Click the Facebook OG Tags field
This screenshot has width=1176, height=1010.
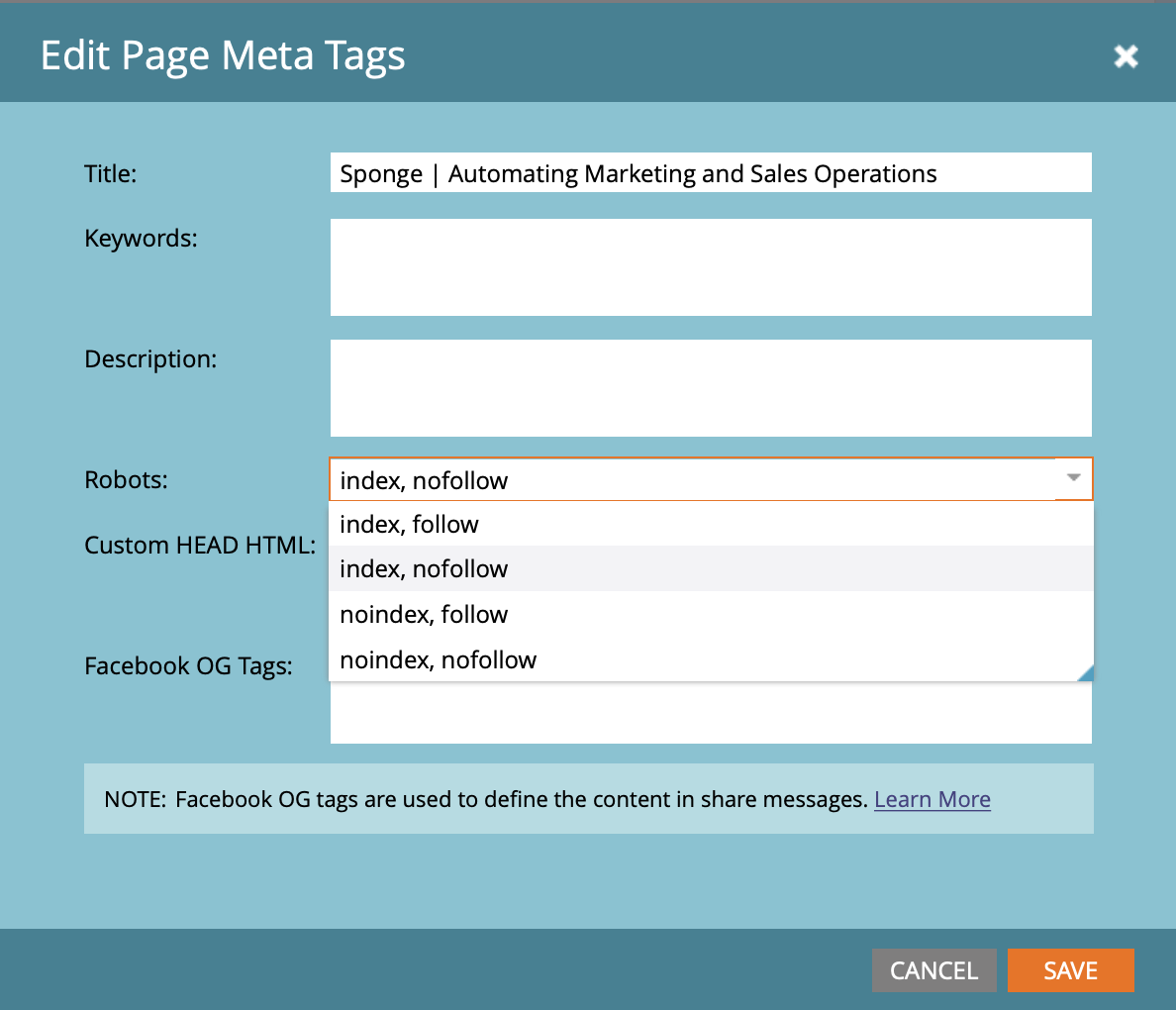pyautogui.click(x=693, y=713)
